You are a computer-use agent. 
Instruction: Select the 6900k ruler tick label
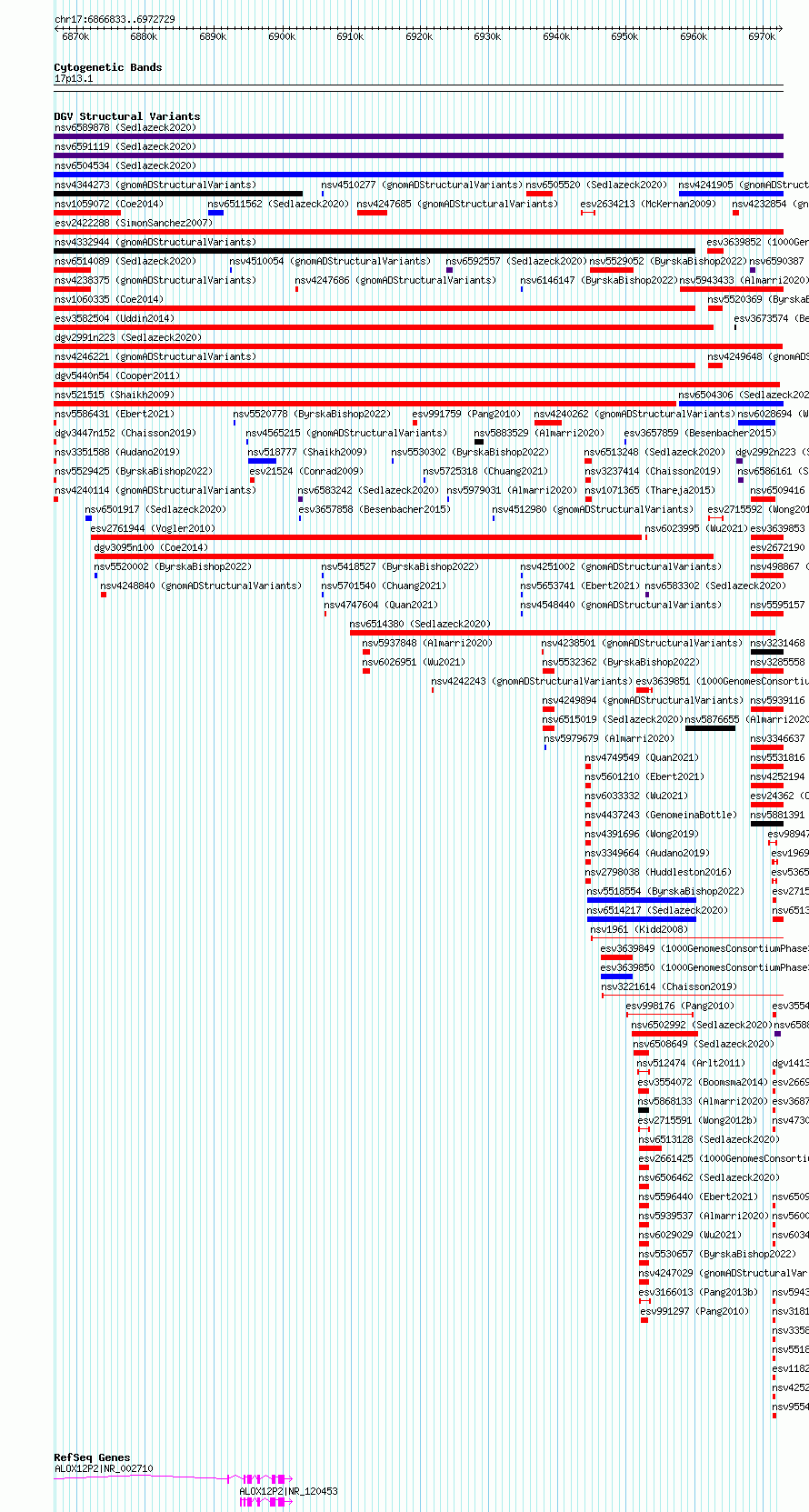(282, 36)
